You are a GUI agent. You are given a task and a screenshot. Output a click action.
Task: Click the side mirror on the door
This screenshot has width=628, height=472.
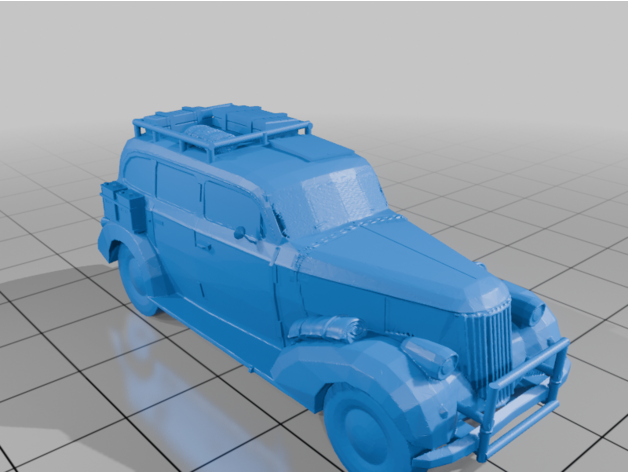click(240, 233)
